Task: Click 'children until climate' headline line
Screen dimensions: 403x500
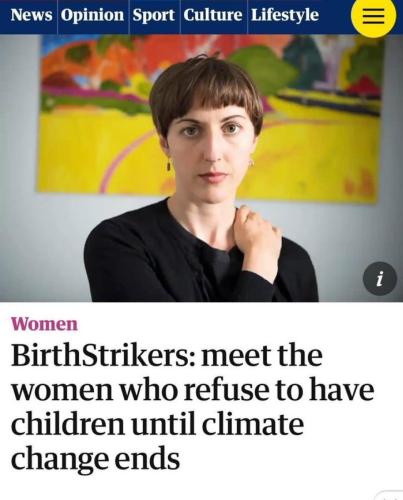Action: click(x=157, y=424)
